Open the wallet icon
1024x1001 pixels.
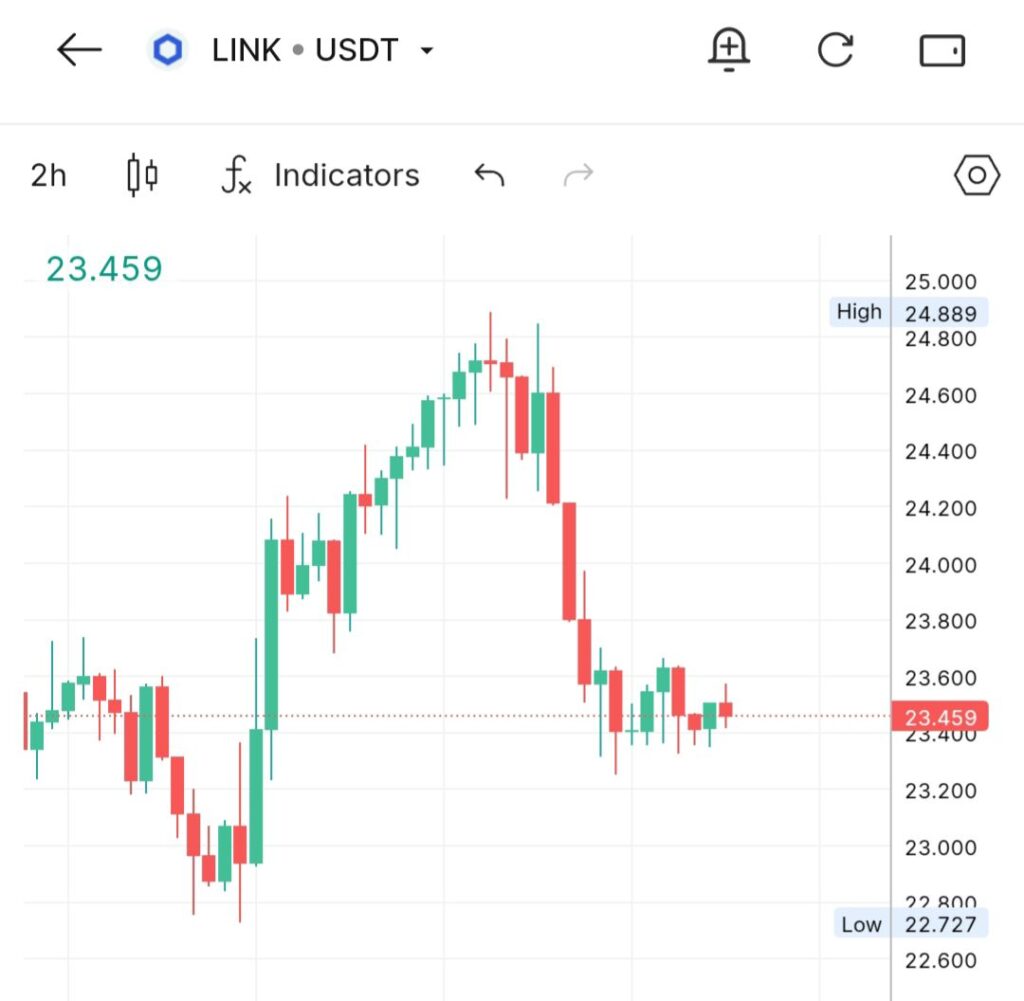[942, 50]
